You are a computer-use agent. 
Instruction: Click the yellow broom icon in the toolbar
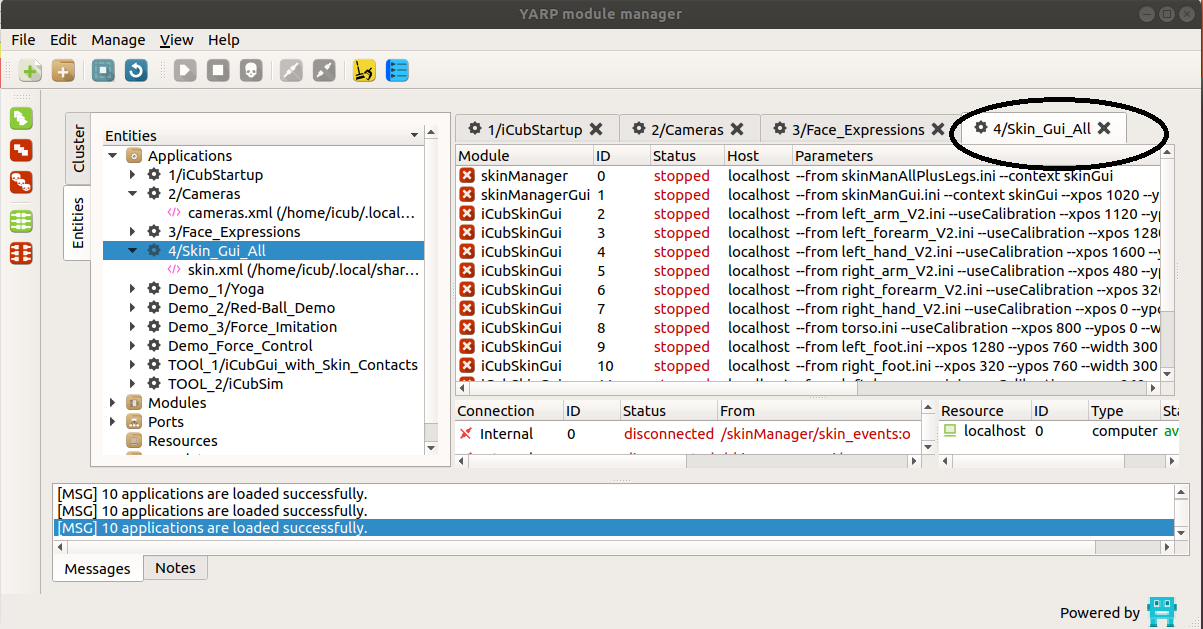[365, 71]
